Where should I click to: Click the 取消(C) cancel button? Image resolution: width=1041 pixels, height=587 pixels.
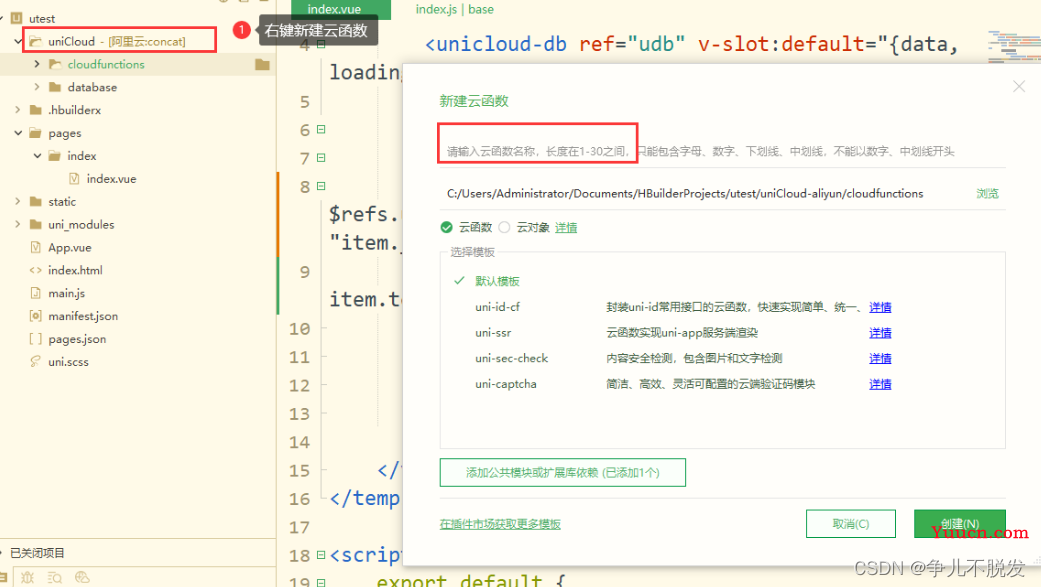point(850,524)
